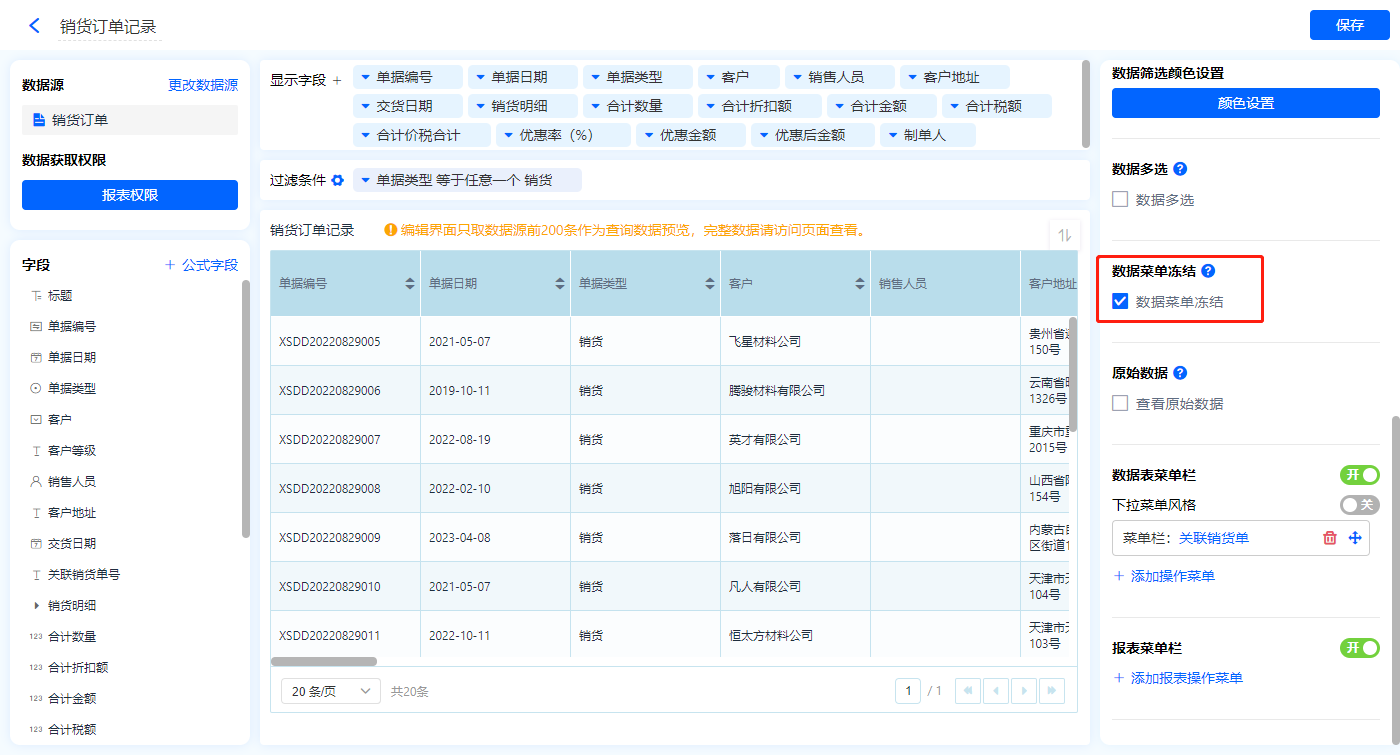This screenshot has width=1400, height=755.
Task: Enable the 数据多选 checkbox
Action: [1120, 199]
